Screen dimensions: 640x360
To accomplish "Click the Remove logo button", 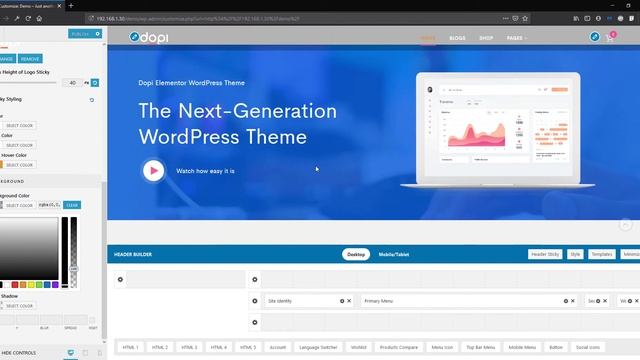I will click(30, 59).
